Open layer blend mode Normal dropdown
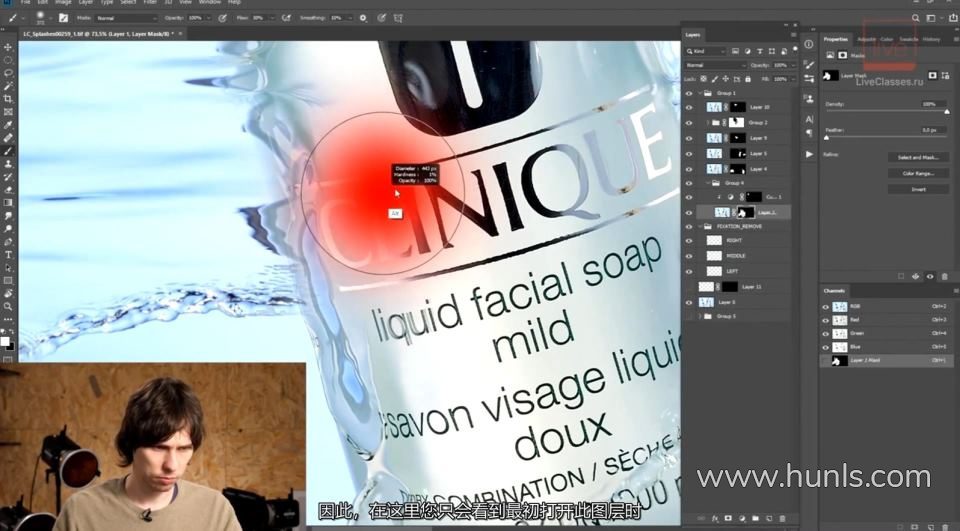Screen dimensions: 960x531 pos(715,65)
